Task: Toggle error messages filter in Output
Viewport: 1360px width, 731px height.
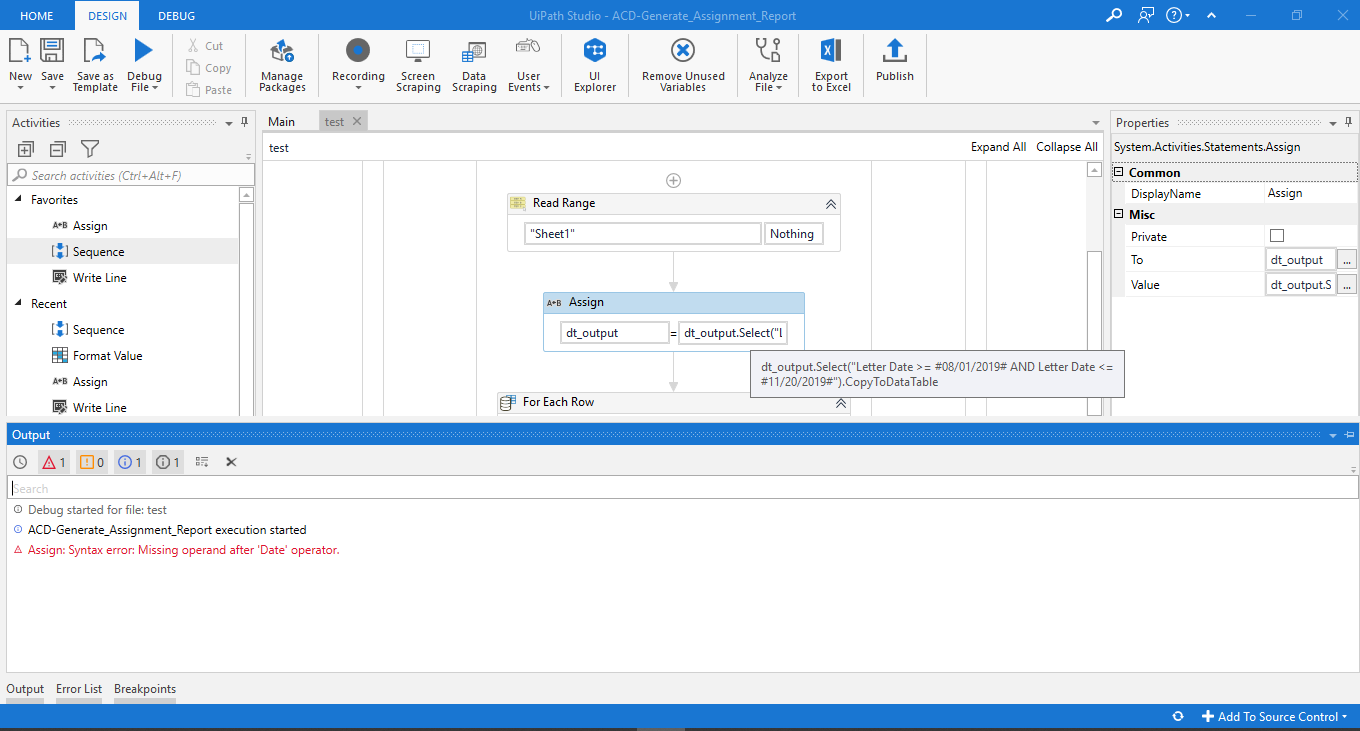Action: 54,461
